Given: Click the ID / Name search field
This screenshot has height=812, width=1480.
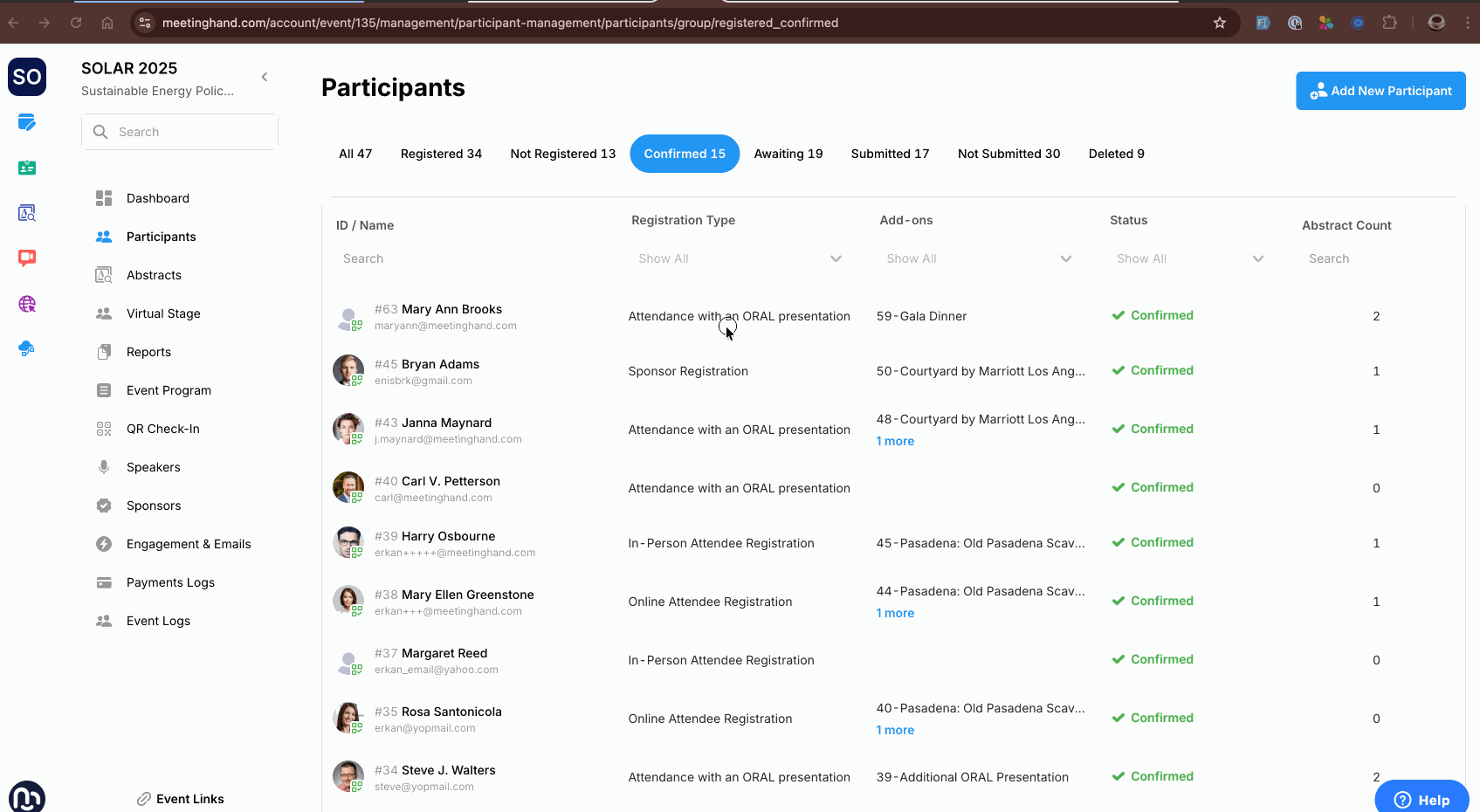Looking at the screenshot, I should coord(472,258).
